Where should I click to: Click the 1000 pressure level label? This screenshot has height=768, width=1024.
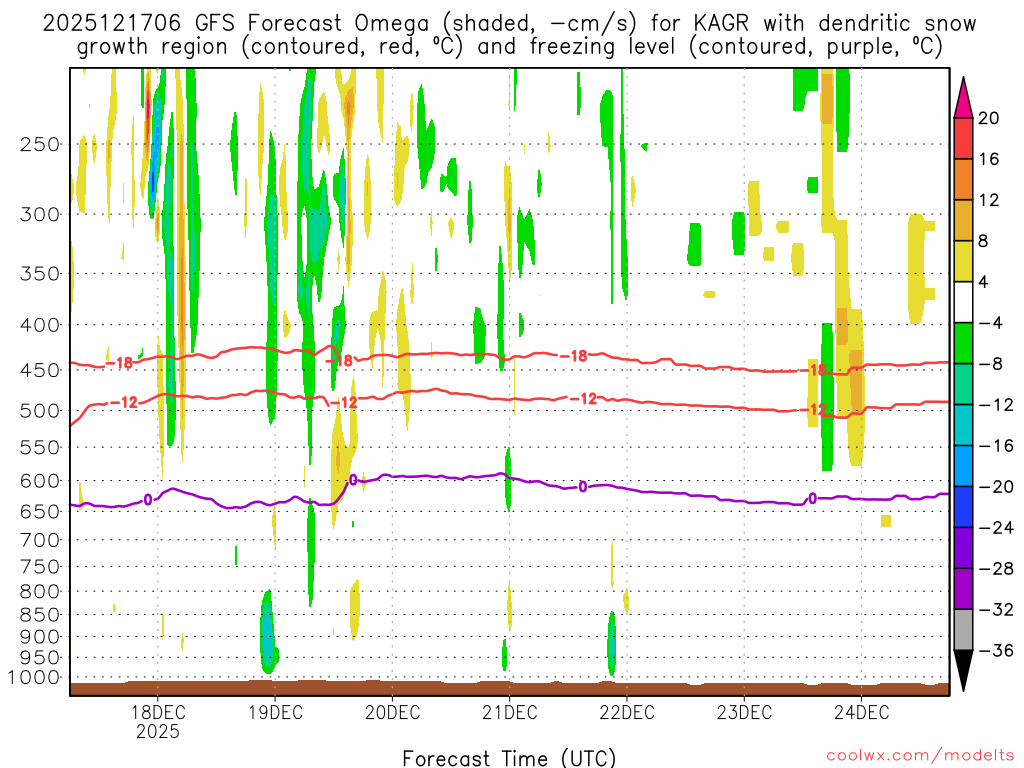[35, 677]
